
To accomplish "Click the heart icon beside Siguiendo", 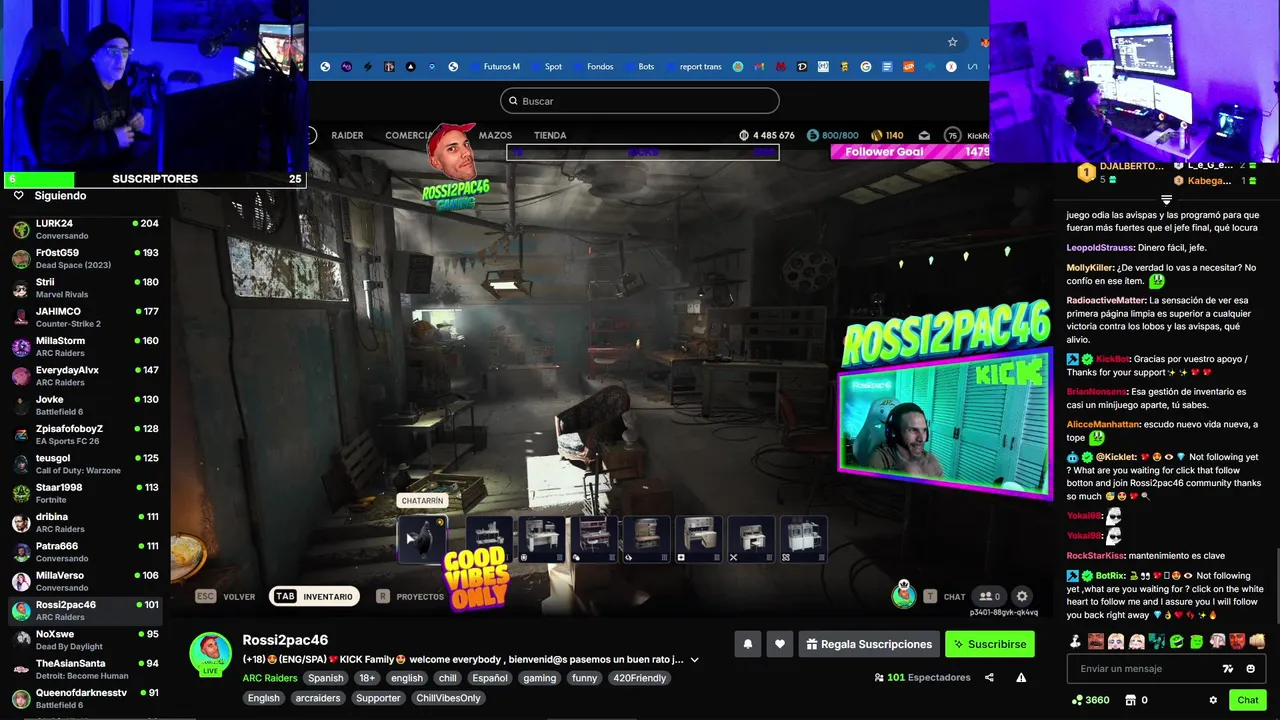I will coord(18,196).
